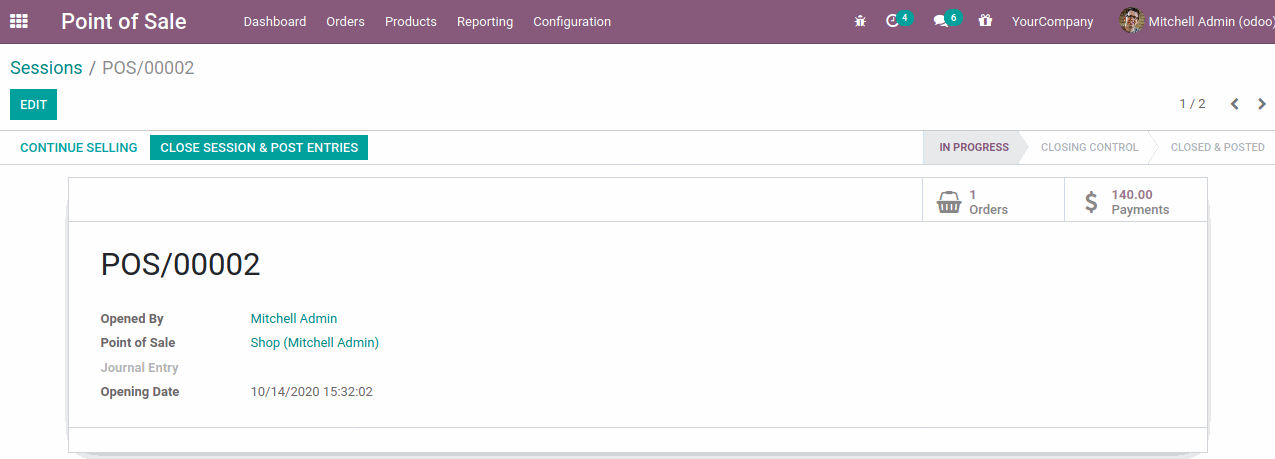Click Mitchell Admin avatar picture

coord(1131,21)
